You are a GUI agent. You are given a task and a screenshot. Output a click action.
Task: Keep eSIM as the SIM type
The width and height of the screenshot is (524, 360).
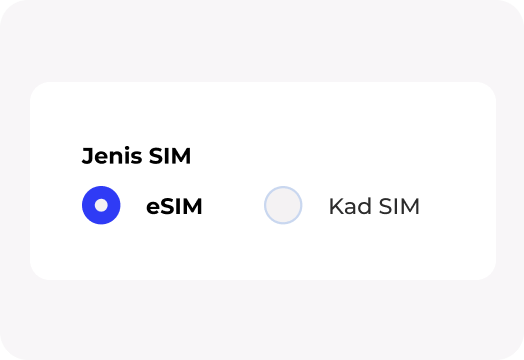[x=101, y=205]
